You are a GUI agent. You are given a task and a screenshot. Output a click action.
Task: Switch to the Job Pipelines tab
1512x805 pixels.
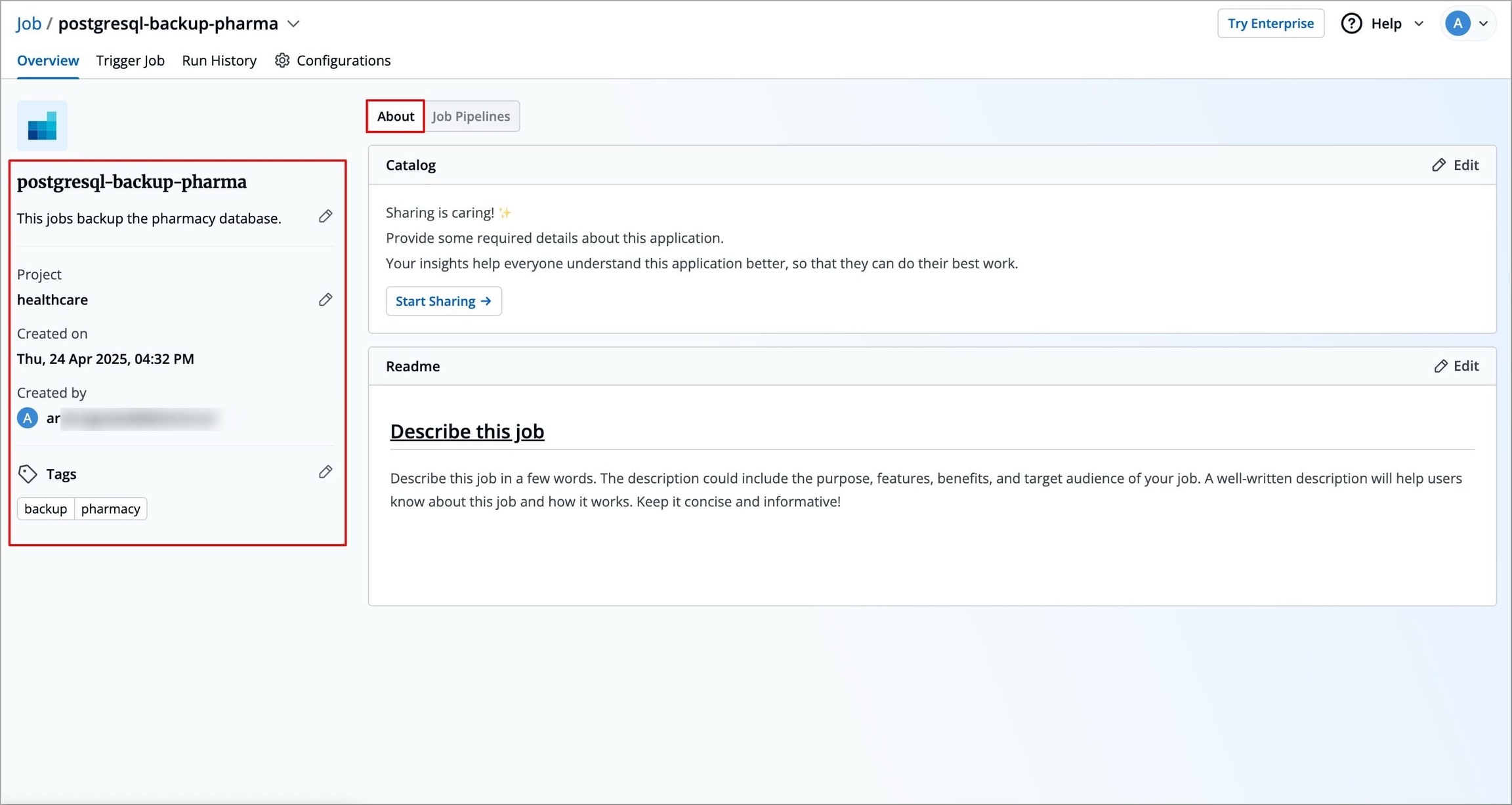click(471, 116)
